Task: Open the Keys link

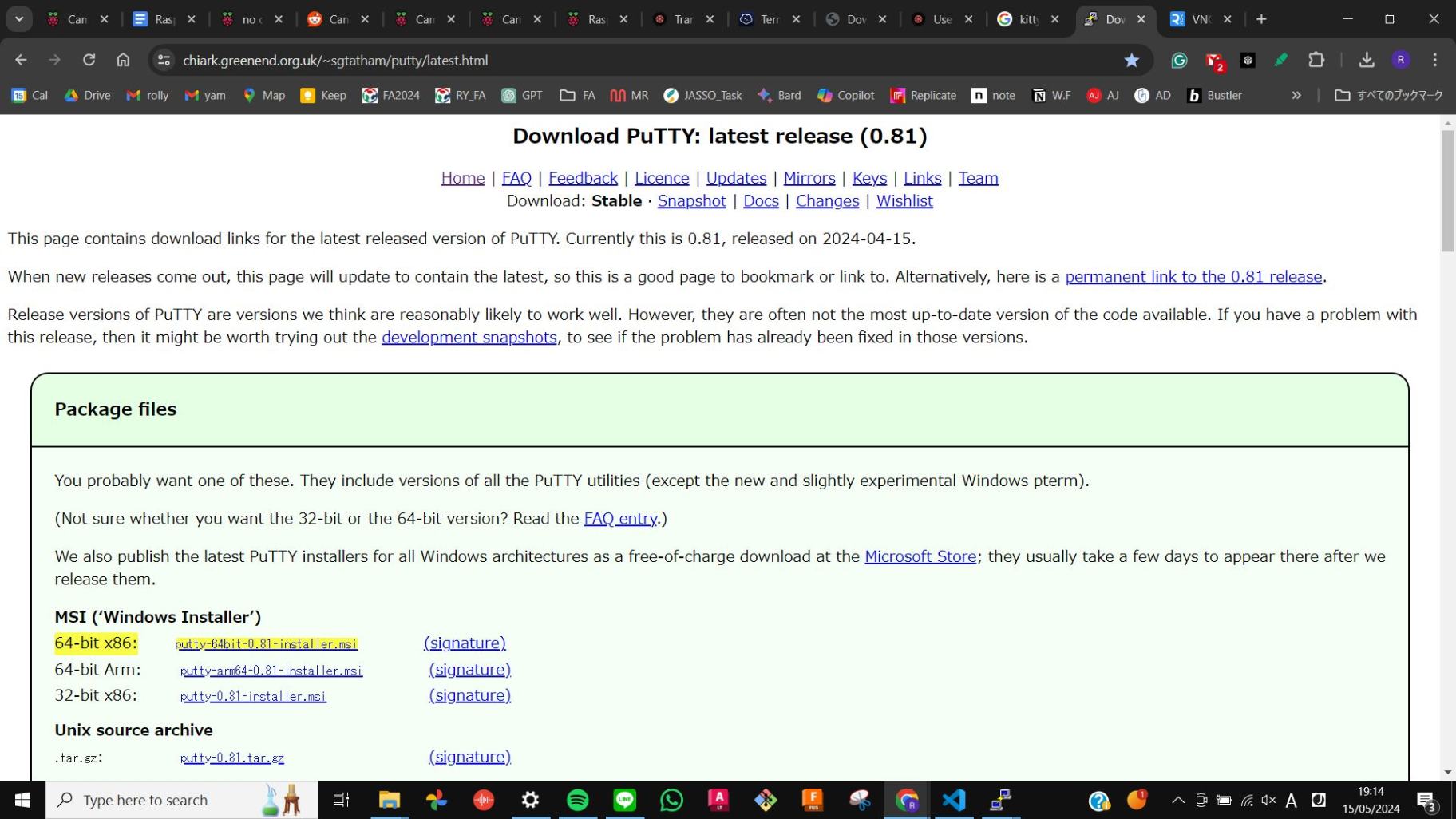Action: (x=869, y=178)
